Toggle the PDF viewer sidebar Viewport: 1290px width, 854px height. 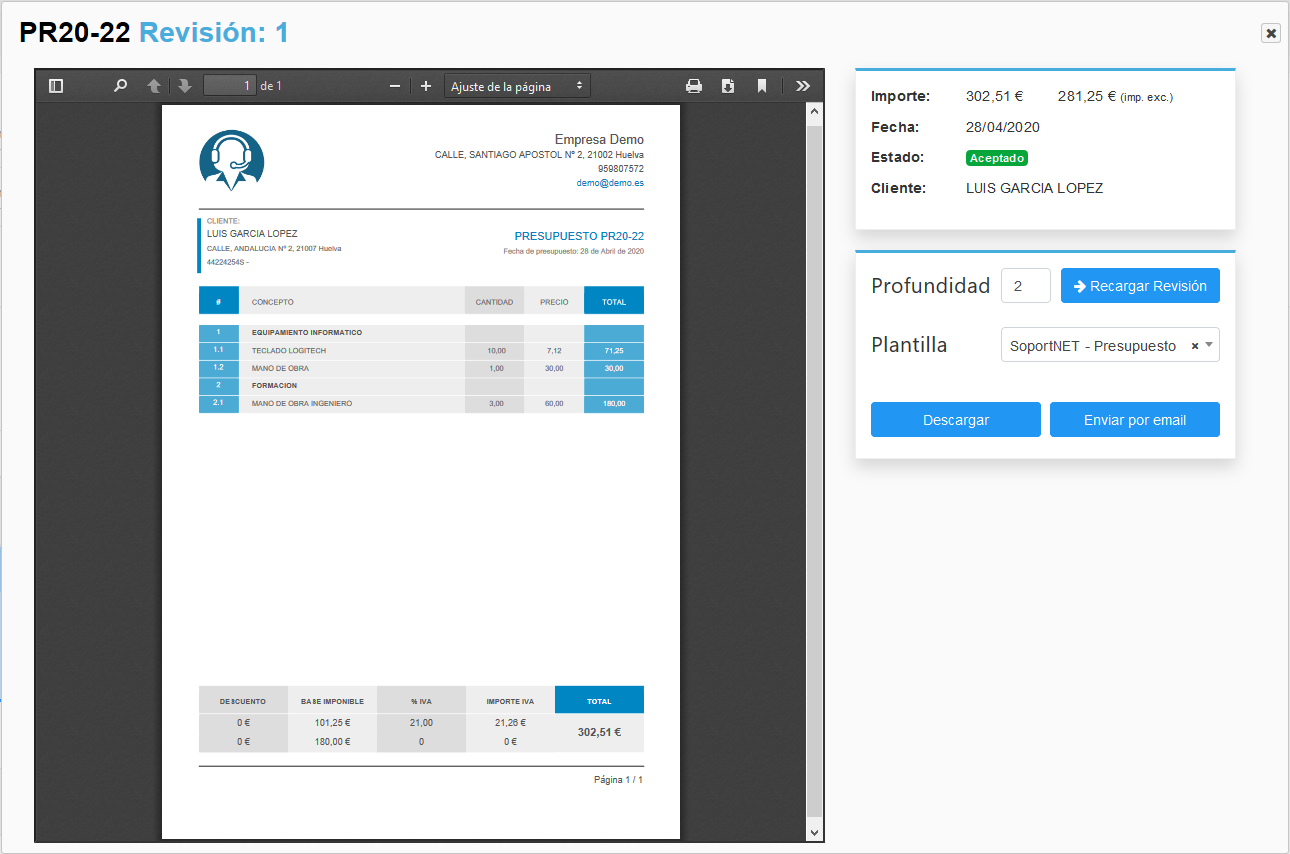pyautogui.click(x=56, y=86)
